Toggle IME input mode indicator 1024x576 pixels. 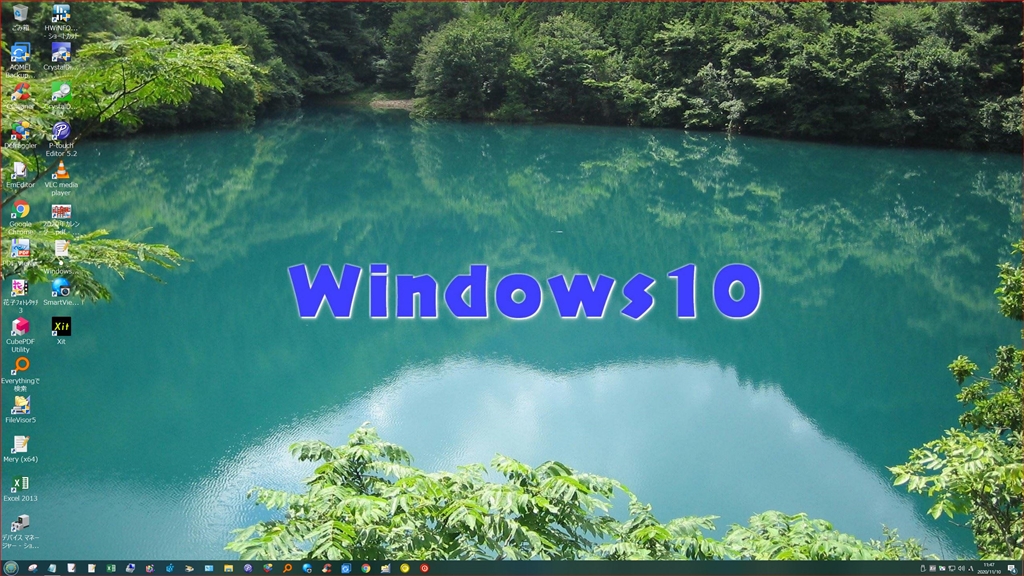pyautogui.click(x=970, y=569)
